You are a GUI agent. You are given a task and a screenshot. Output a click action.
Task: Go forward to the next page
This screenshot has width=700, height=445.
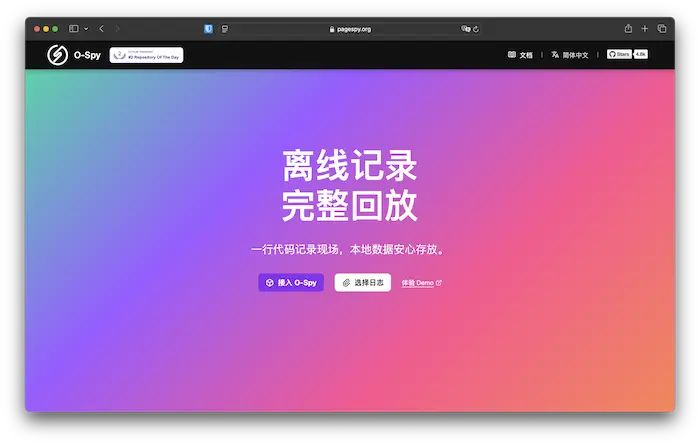point(117,29)
